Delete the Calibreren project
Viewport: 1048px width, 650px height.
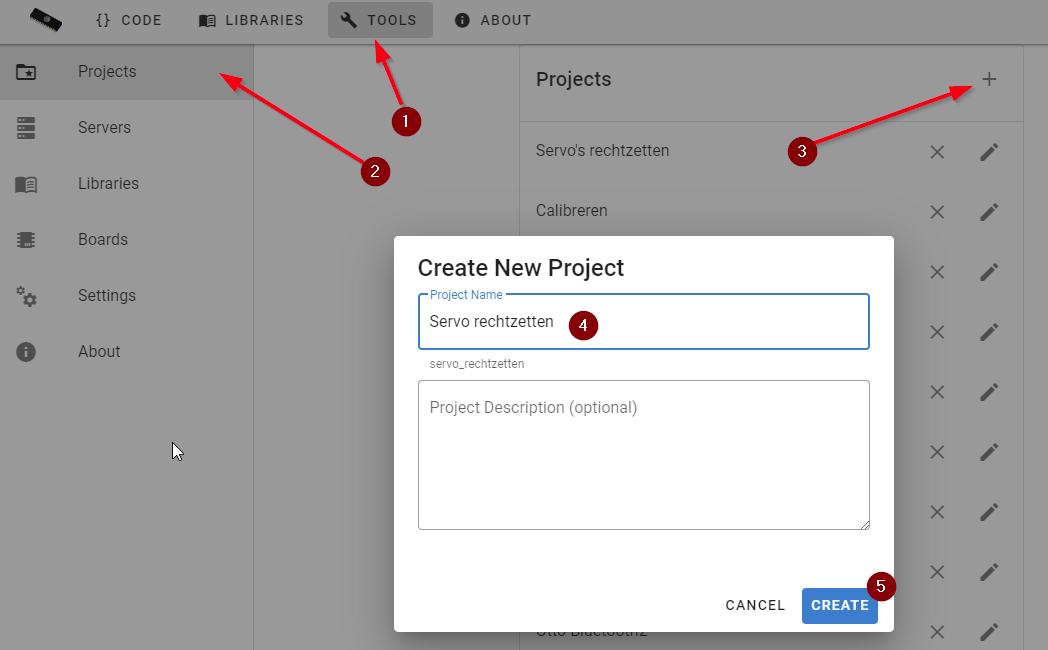coord(937,212)
